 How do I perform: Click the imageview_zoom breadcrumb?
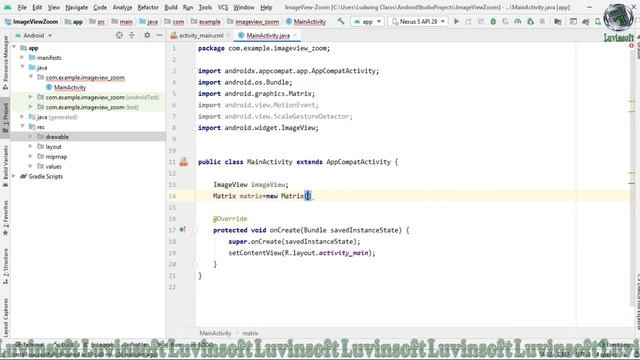tap(253, 21)
